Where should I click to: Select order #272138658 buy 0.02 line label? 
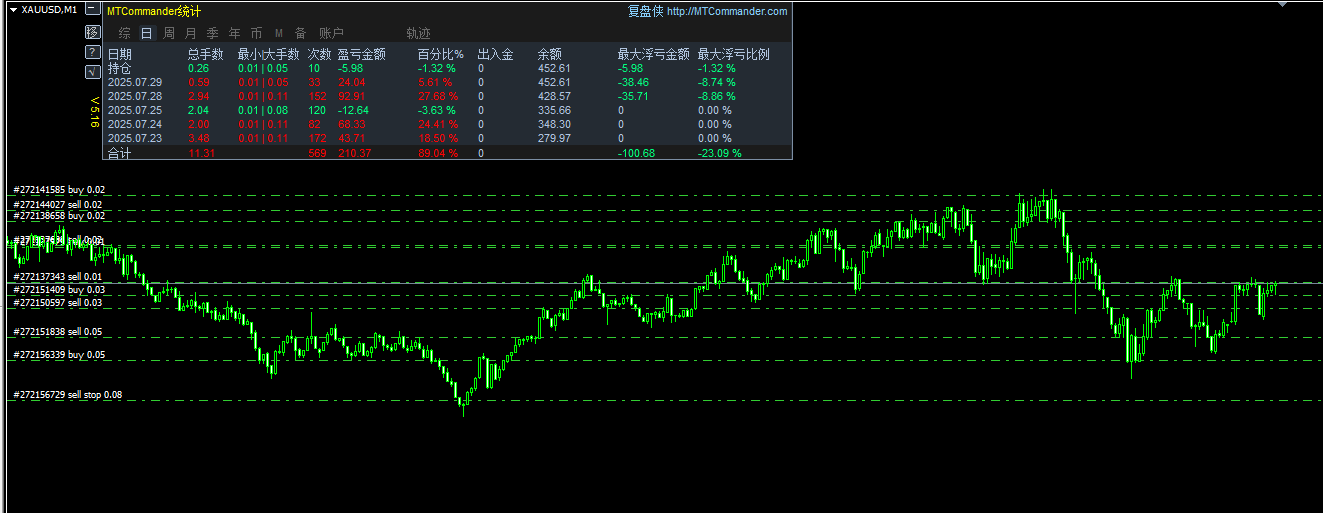[58, 216]
